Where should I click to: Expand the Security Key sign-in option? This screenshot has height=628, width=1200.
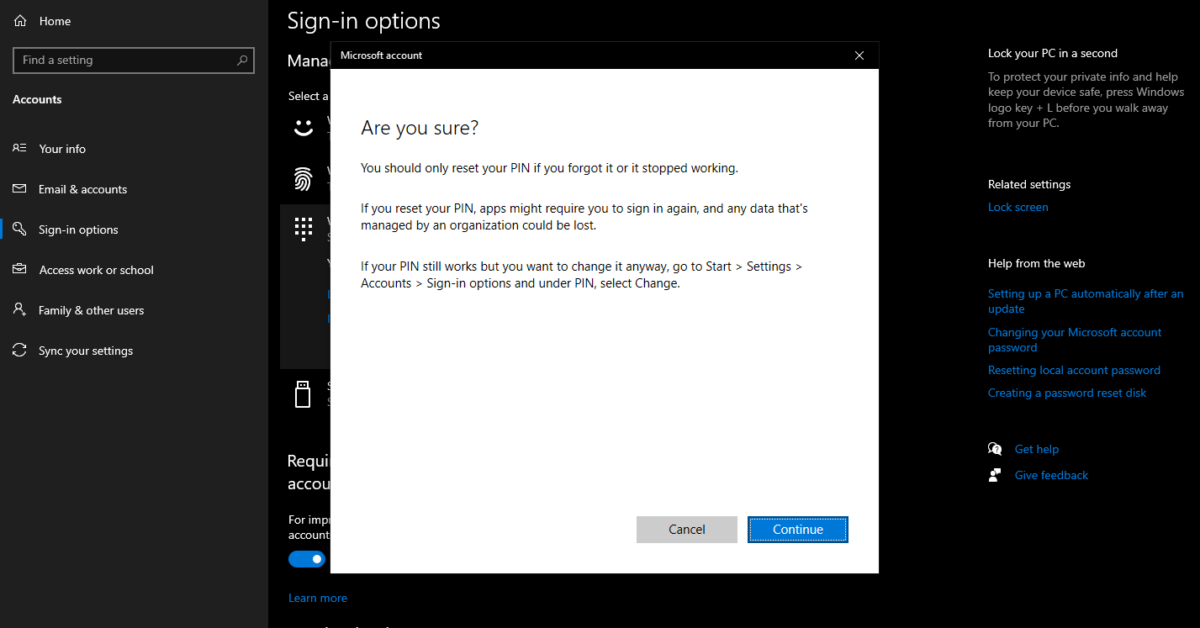pyautogui.click(x=304, y=393)
